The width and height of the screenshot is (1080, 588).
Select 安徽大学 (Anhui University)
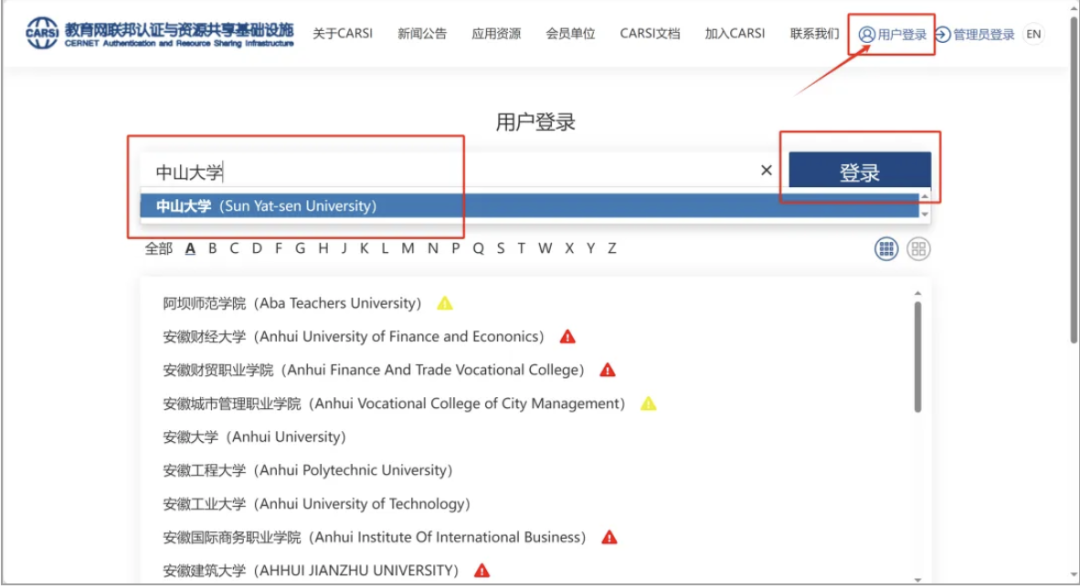[x=254, y=437]
